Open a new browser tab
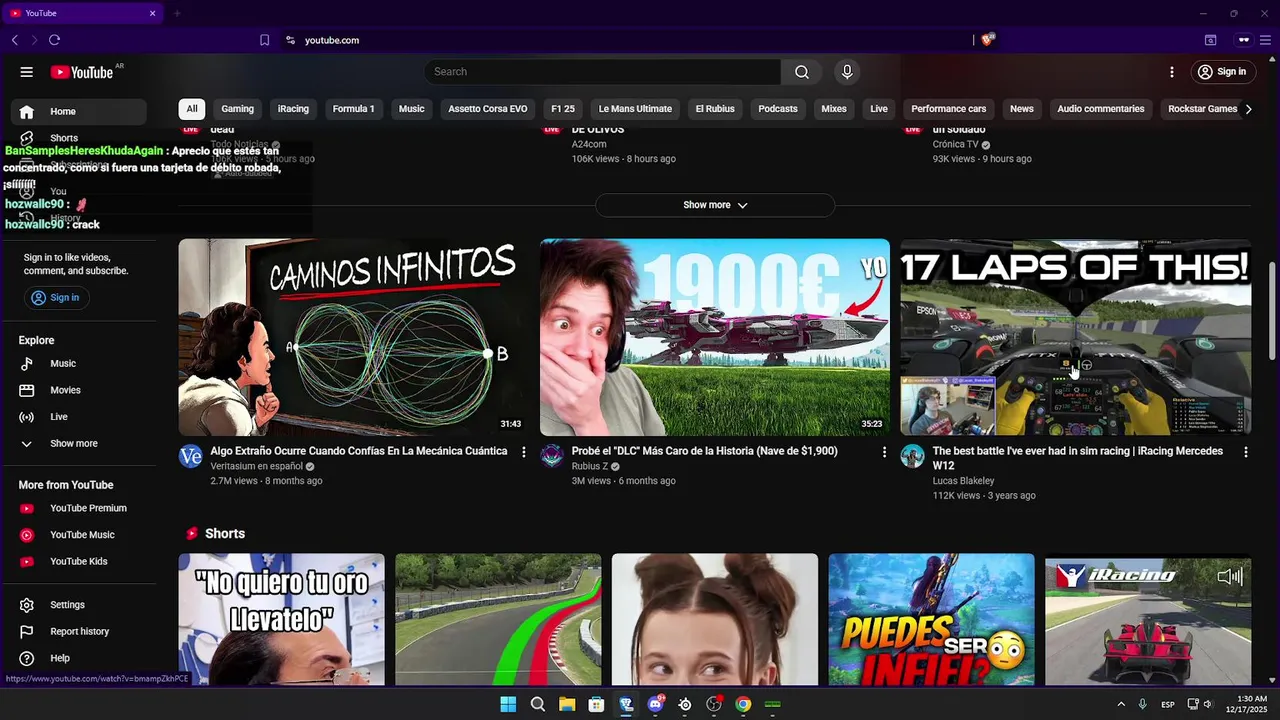 [x=177, y=13]
